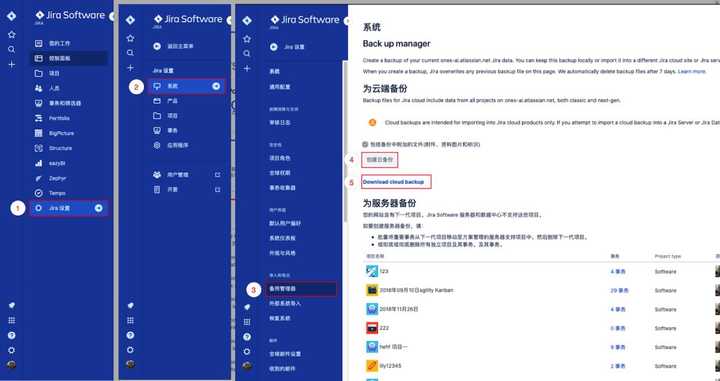This screenshot has height=381, width=720.
Task: Select 备份管理器 in rightmost system menu
Action: 301,289
